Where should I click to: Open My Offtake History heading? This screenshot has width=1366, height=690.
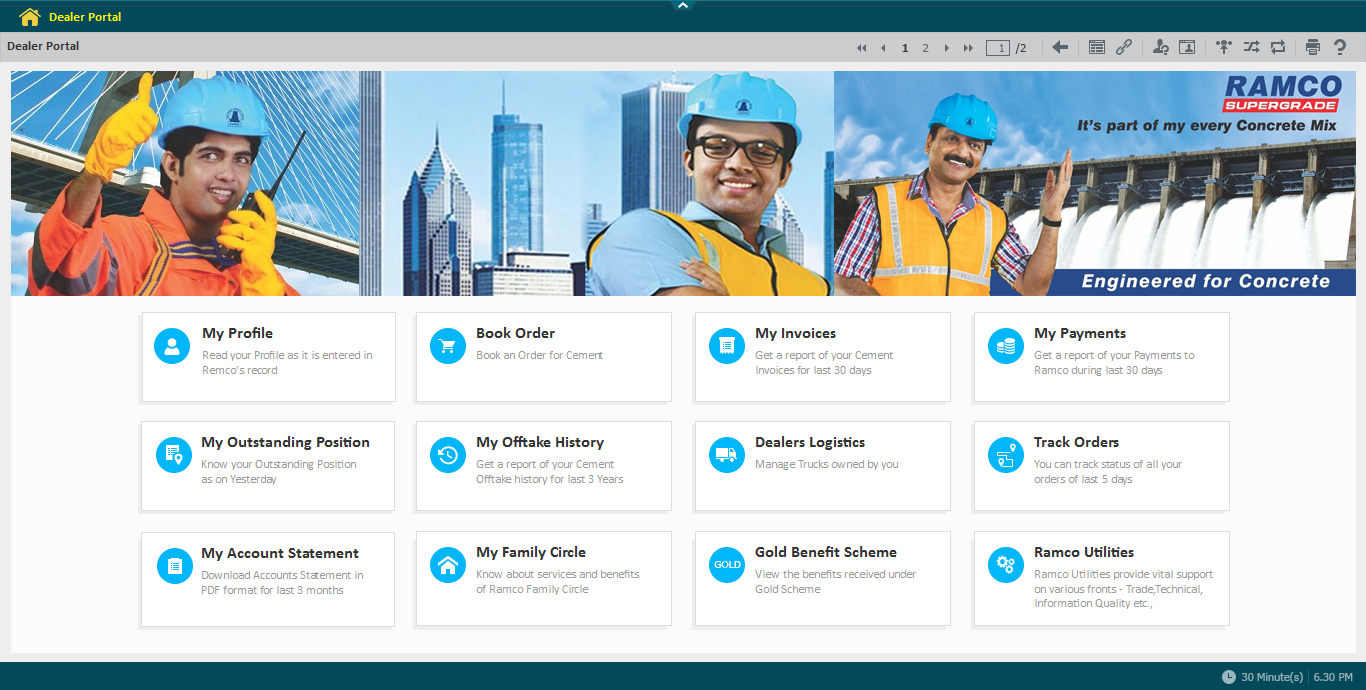click(540, 442)
